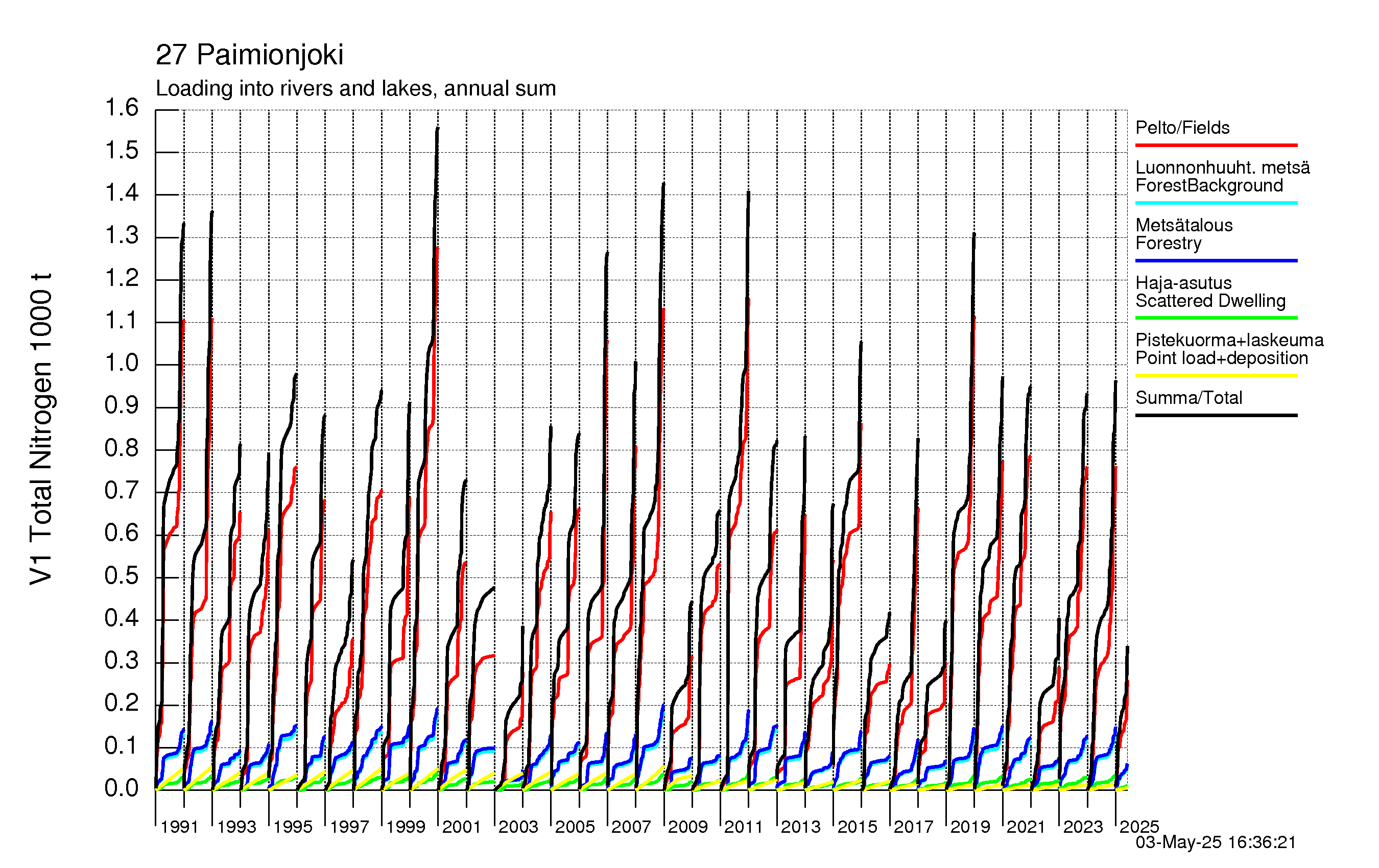Click the y-axis value 1.5

tap(122, 151)
